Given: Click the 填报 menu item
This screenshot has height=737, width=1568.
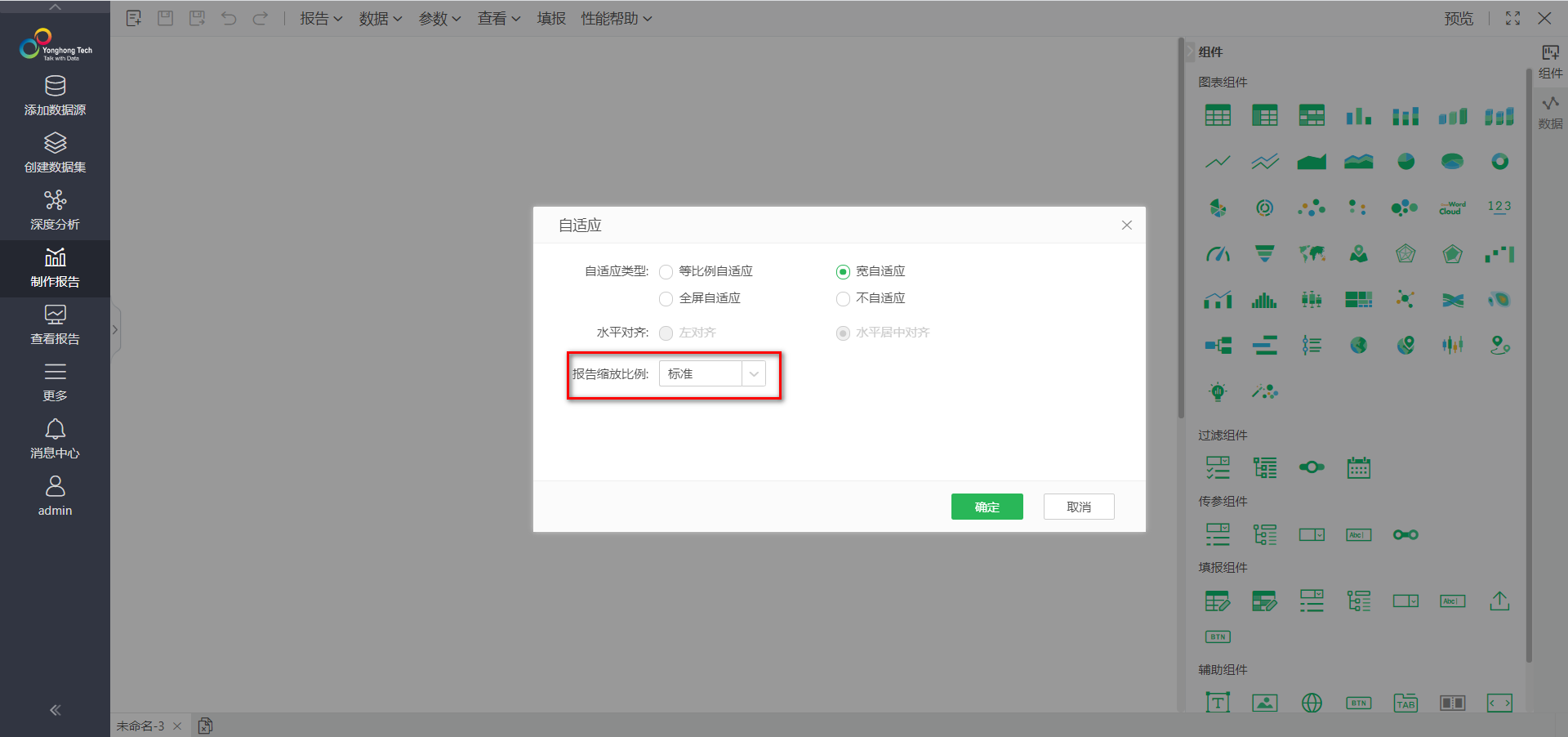Looking at the screenshot, I should point(551,18).
